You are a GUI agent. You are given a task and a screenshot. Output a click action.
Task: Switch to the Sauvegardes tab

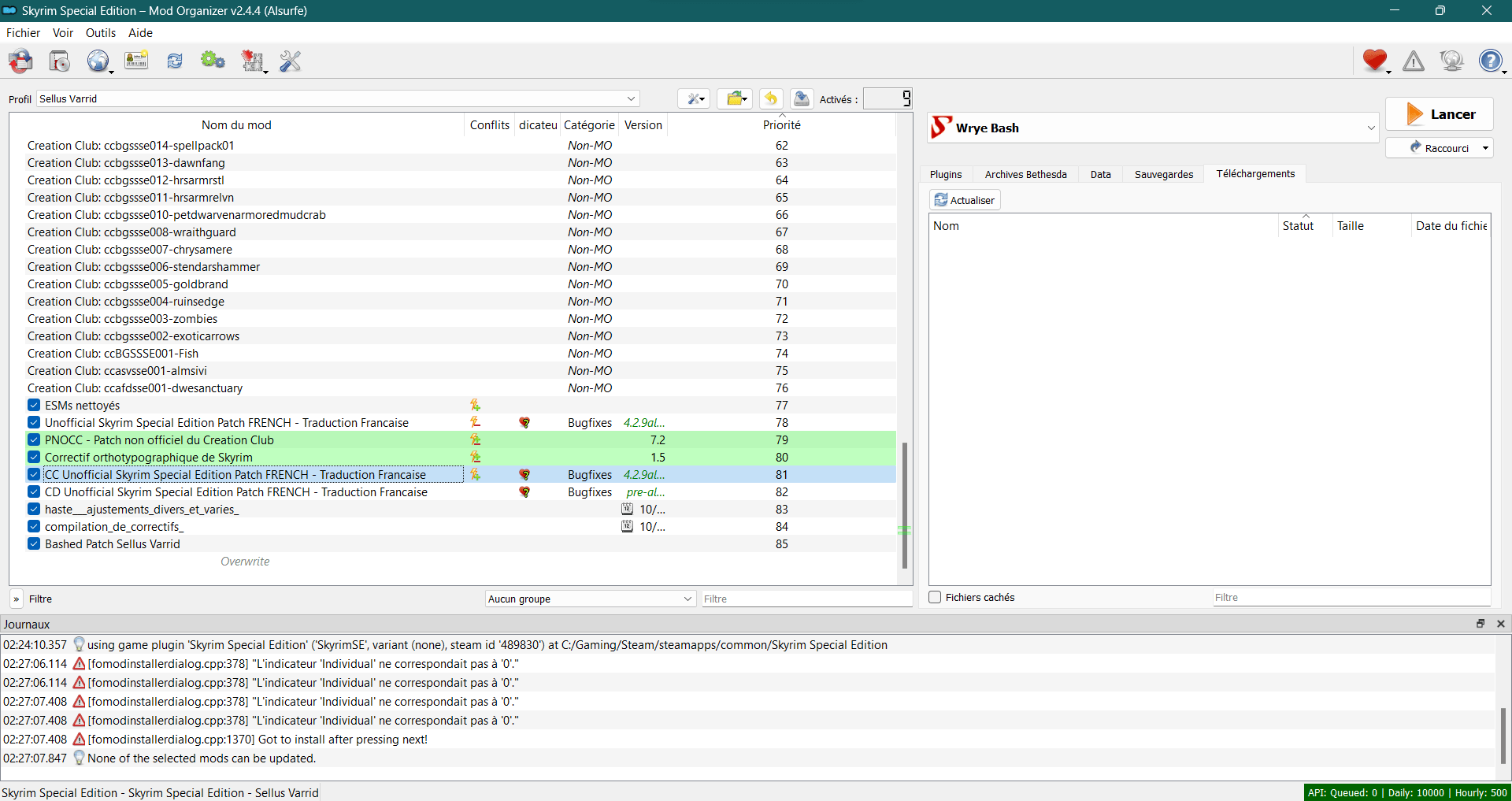pyautogui.click(x=1163, y=174)
